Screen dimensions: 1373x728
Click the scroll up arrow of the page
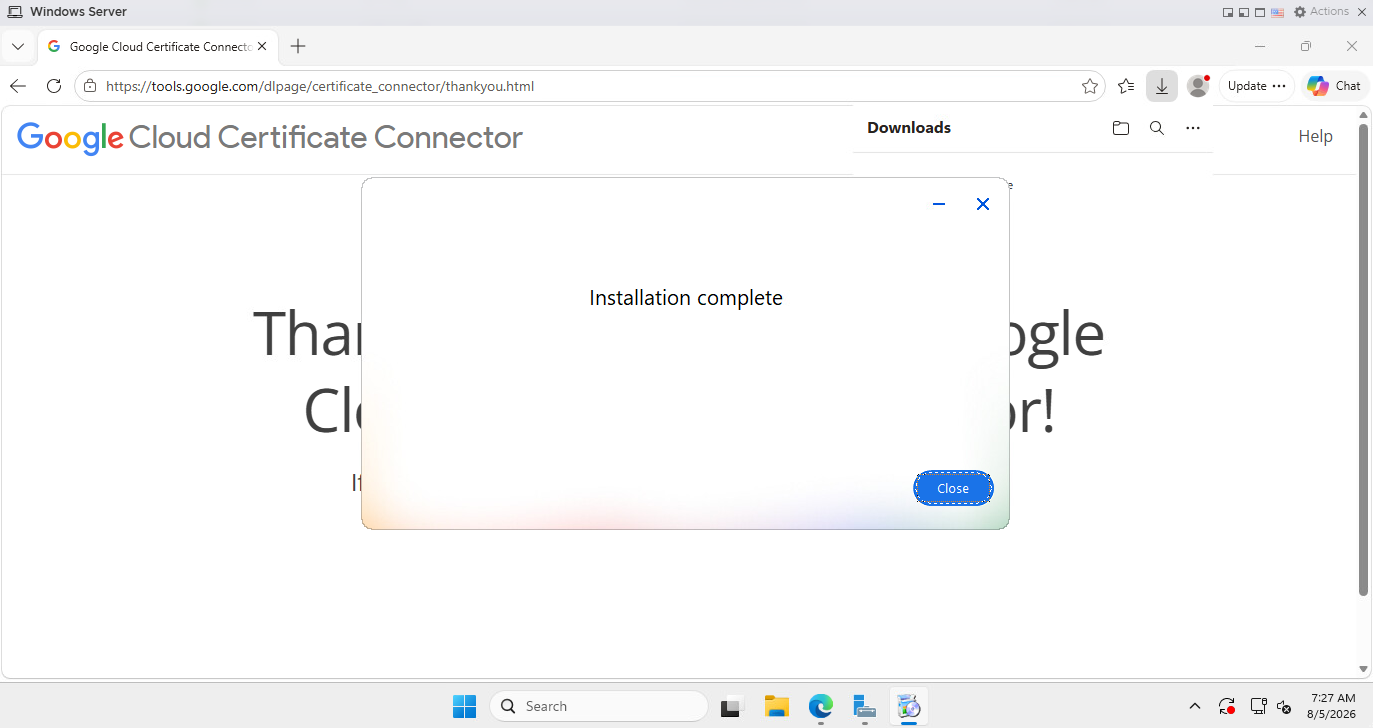[1363, 115]
